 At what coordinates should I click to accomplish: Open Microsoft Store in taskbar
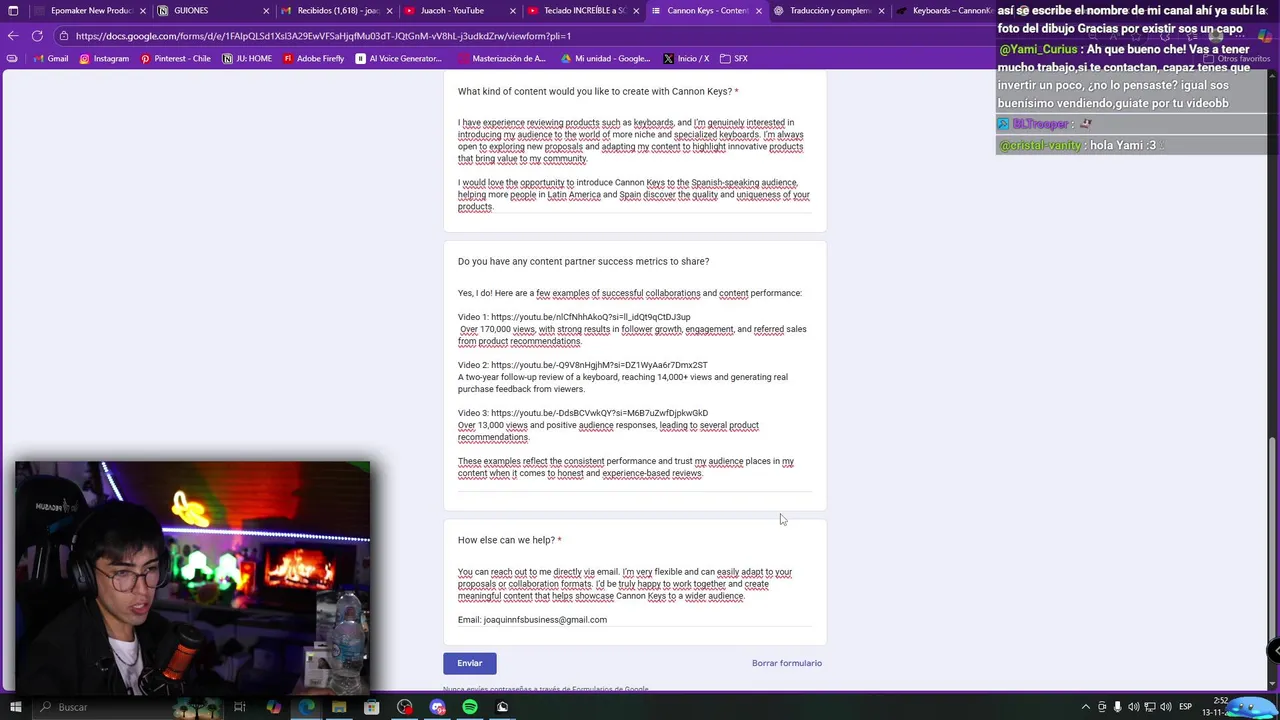[x=372, y=707]
